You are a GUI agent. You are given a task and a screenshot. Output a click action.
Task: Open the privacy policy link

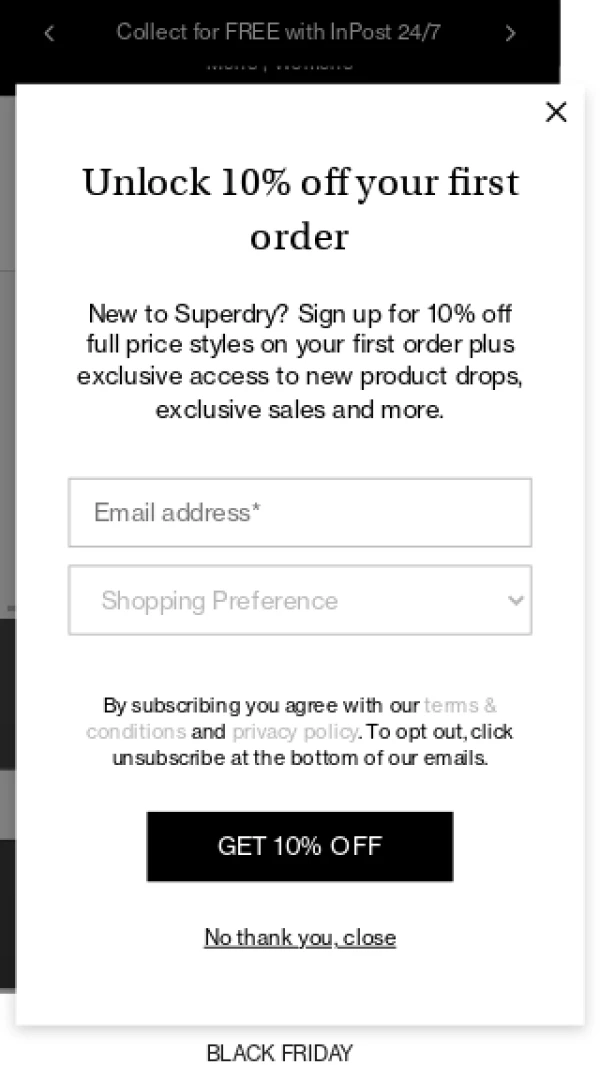(x=294, y=731)
